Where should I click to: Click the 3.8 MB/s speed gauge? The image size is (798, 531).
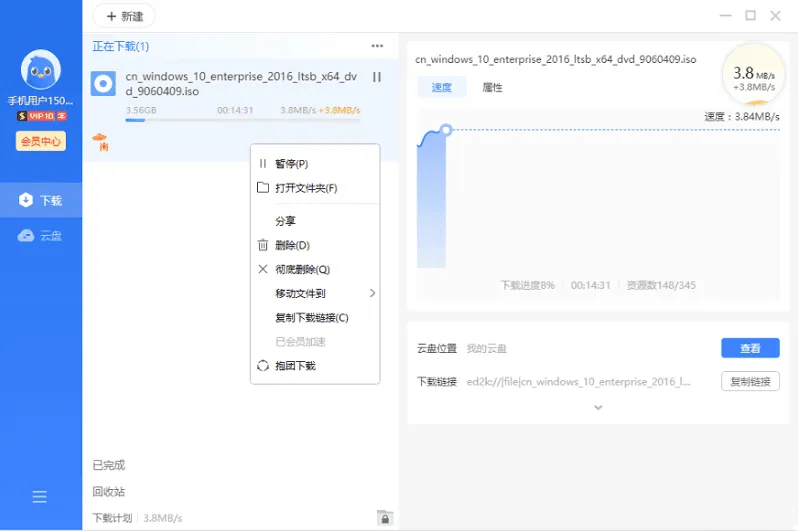[x=754, y=75]
